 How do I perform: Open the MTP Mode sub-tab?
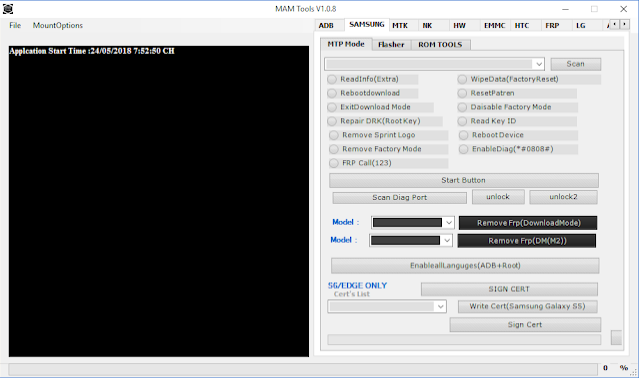click(346, 44)
